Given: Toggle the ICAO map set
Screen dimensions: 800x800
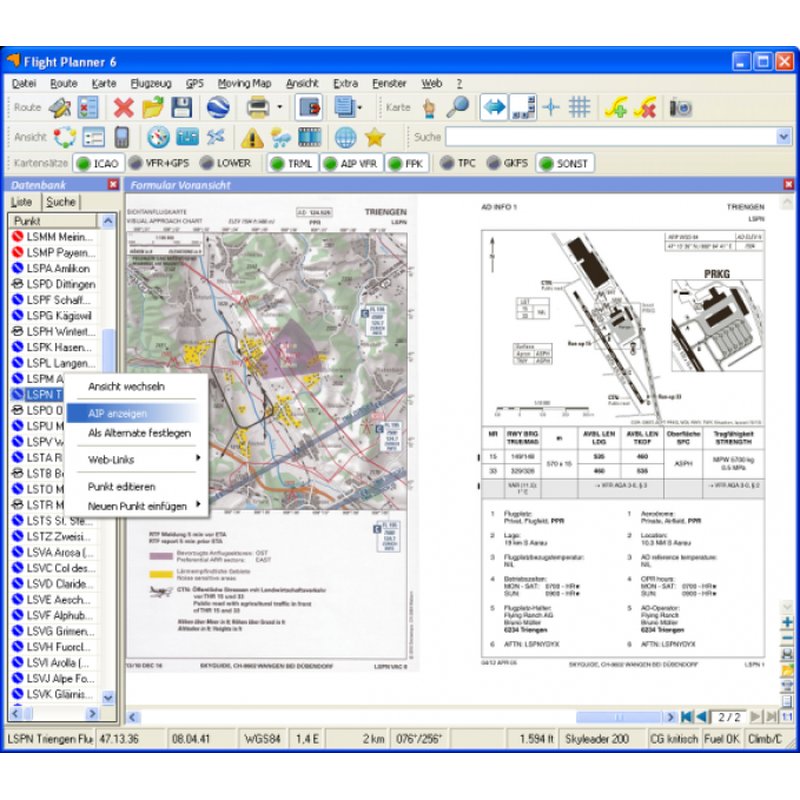Looking at the screenshot, I should pyautogui.click(x=98, y=164).
